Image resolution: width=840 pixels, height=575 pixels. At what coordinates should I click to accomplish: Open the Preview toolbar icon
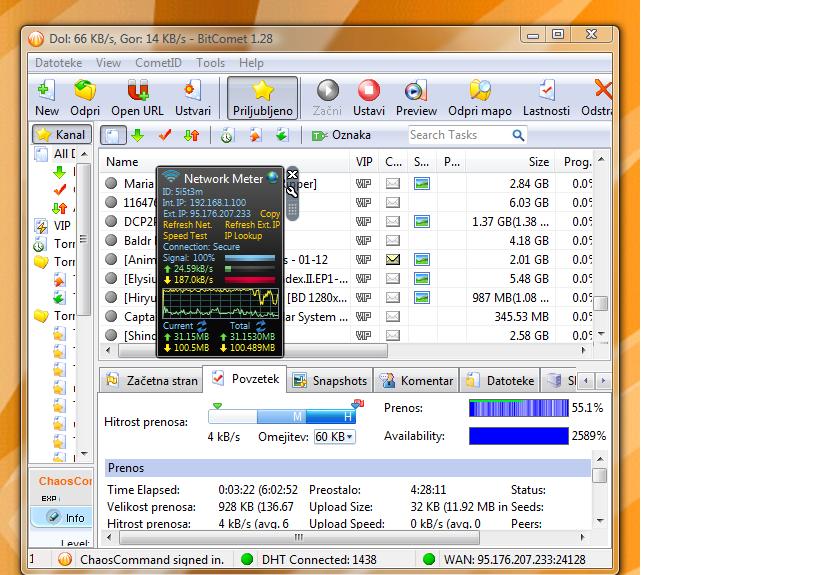[x=416, y=91]
